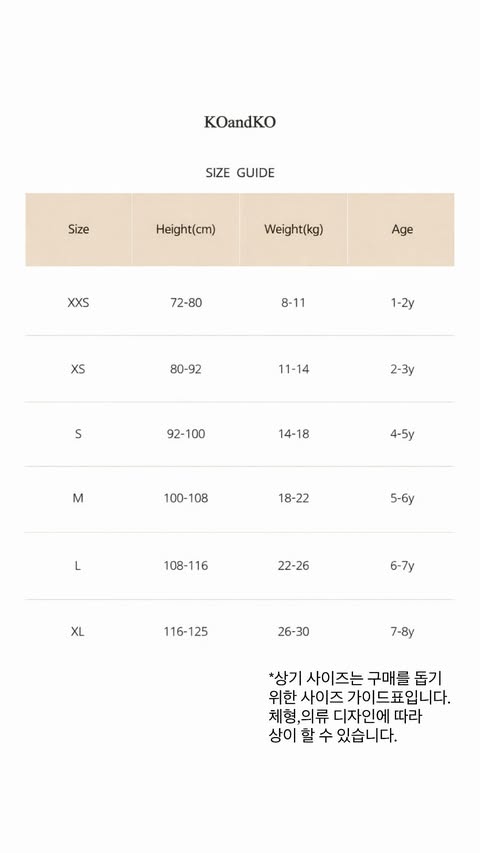
Task: Click the 11-14 weight value
Action: [294, 369]
